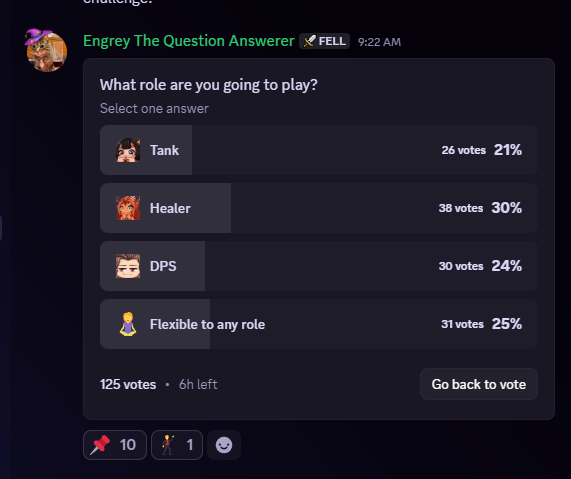Screen dimensions: 571x479
Task: Click the 9:22 AM message timestamp
Action: [x=379, y=42]
